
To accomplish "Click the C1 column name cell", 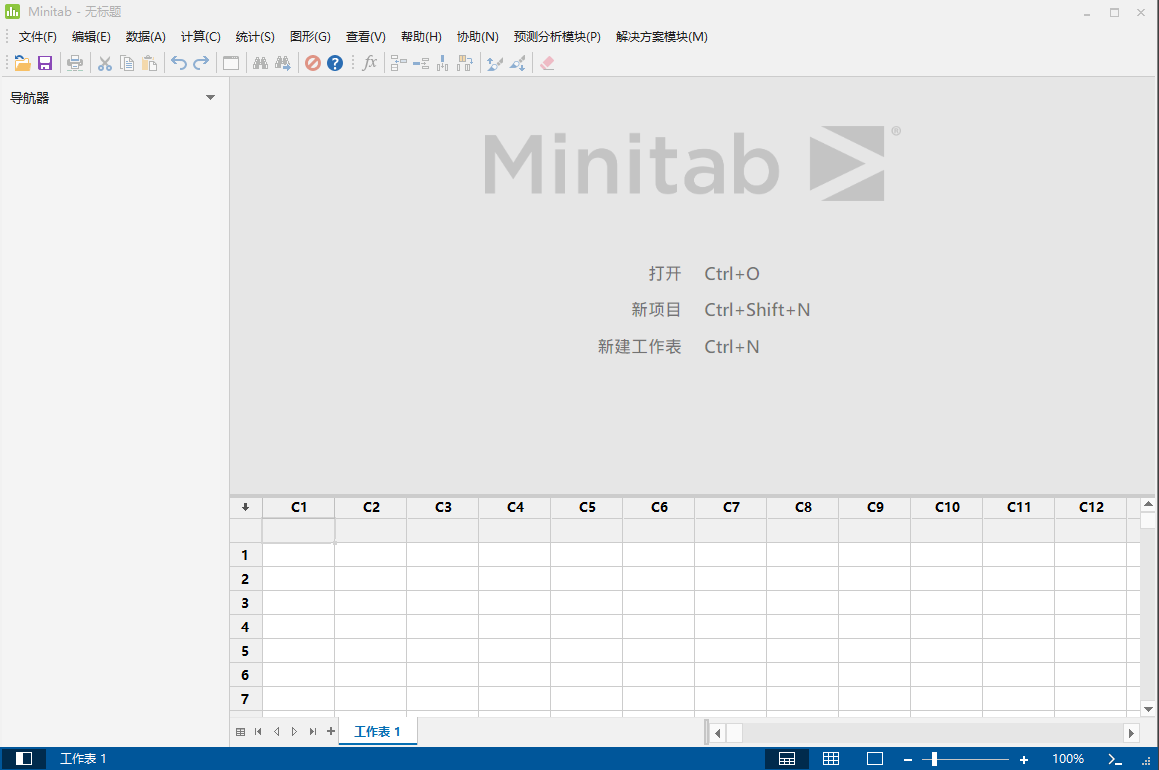I will [299, 531].
